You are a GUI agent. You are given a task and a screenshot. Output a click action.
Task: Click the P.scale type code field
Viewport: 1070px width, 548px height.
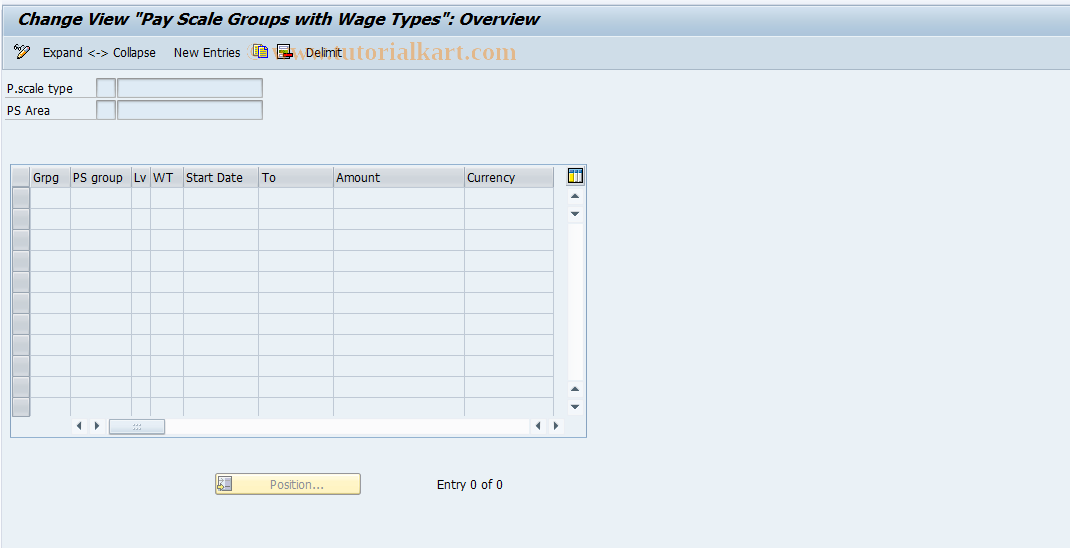[106, 88]
